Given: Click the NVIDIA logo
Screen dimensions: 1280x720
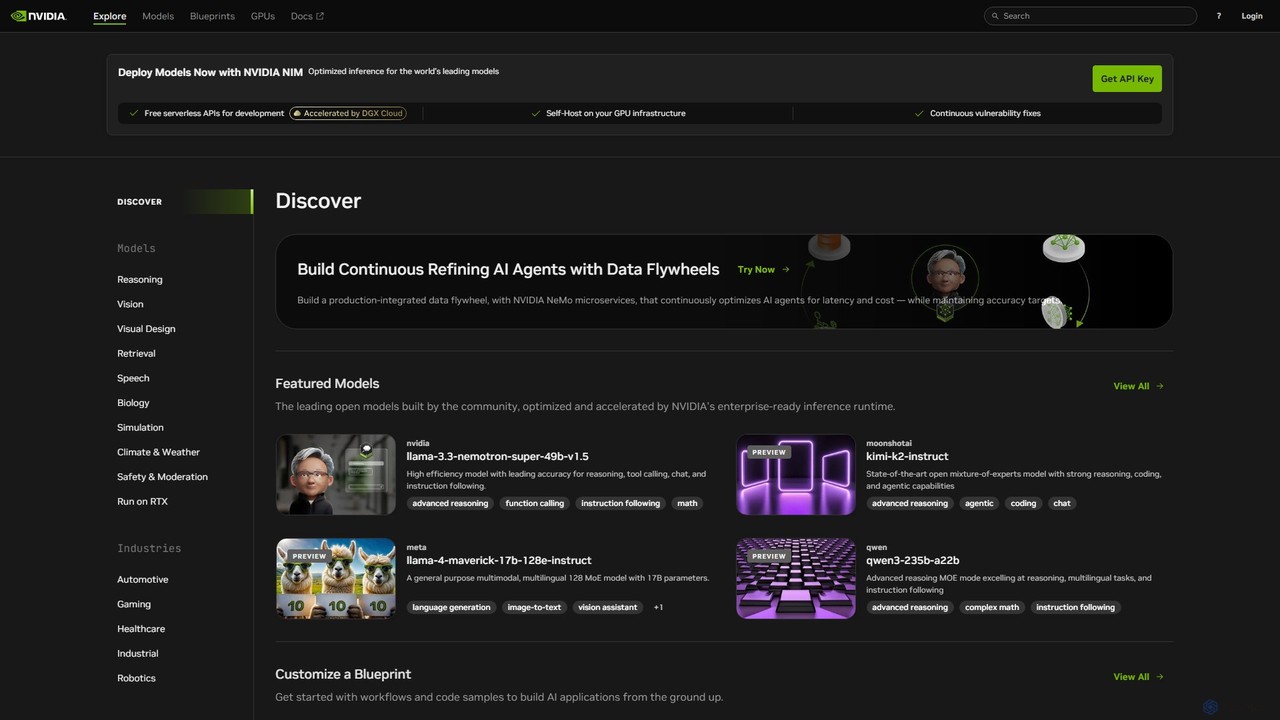Looking at the screenshot, I should tap(38, 16).
